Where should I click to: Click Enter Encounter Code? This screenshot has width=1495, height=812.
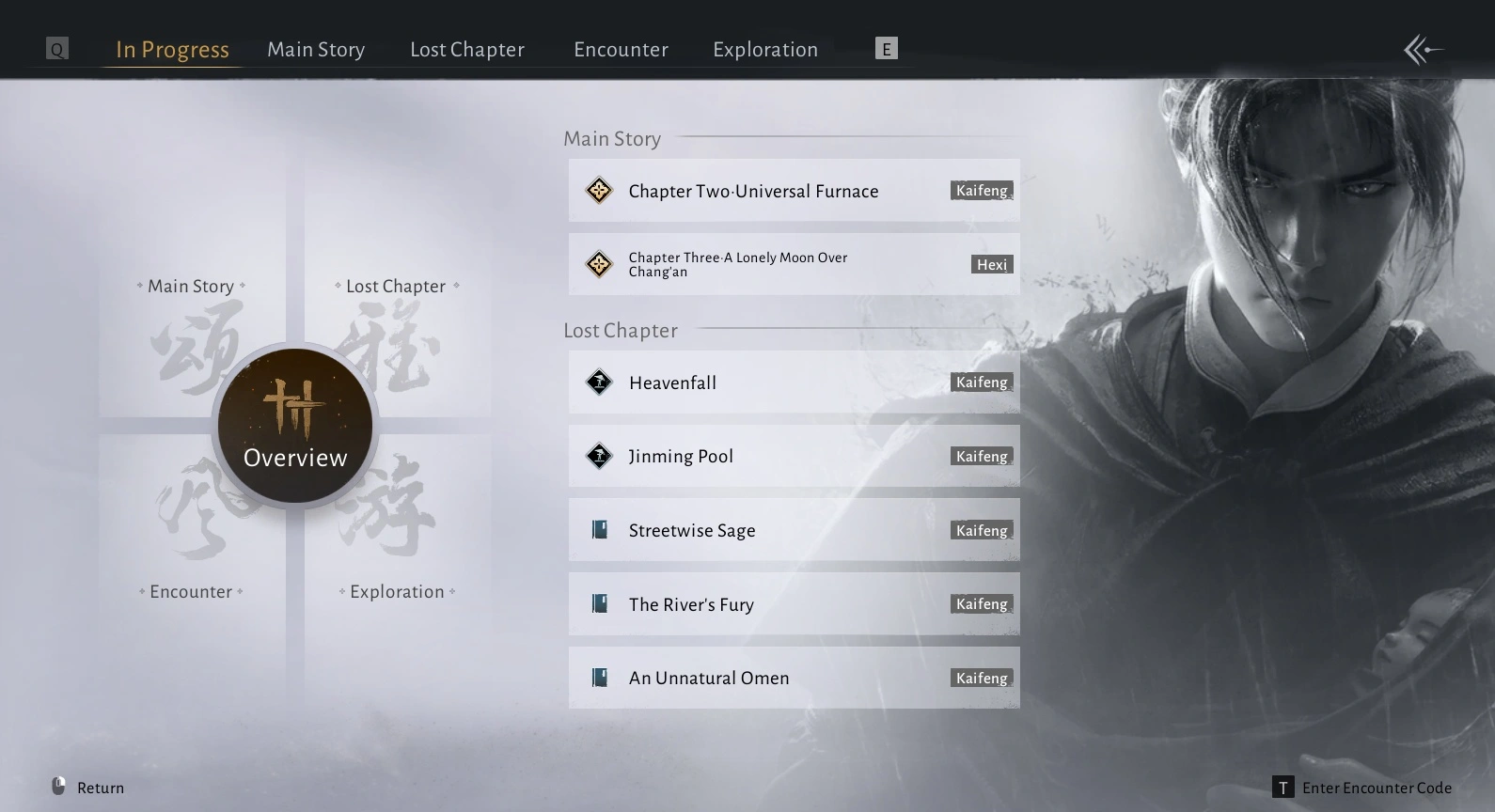point(1361,788)
